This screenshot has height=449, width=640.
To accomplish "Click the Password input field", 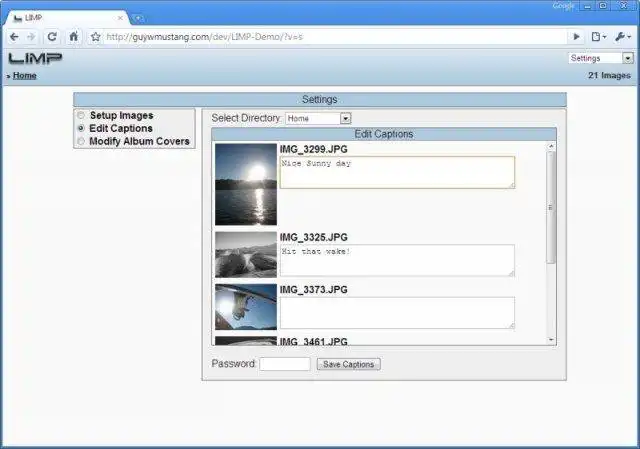I will [x=285, y=364].
